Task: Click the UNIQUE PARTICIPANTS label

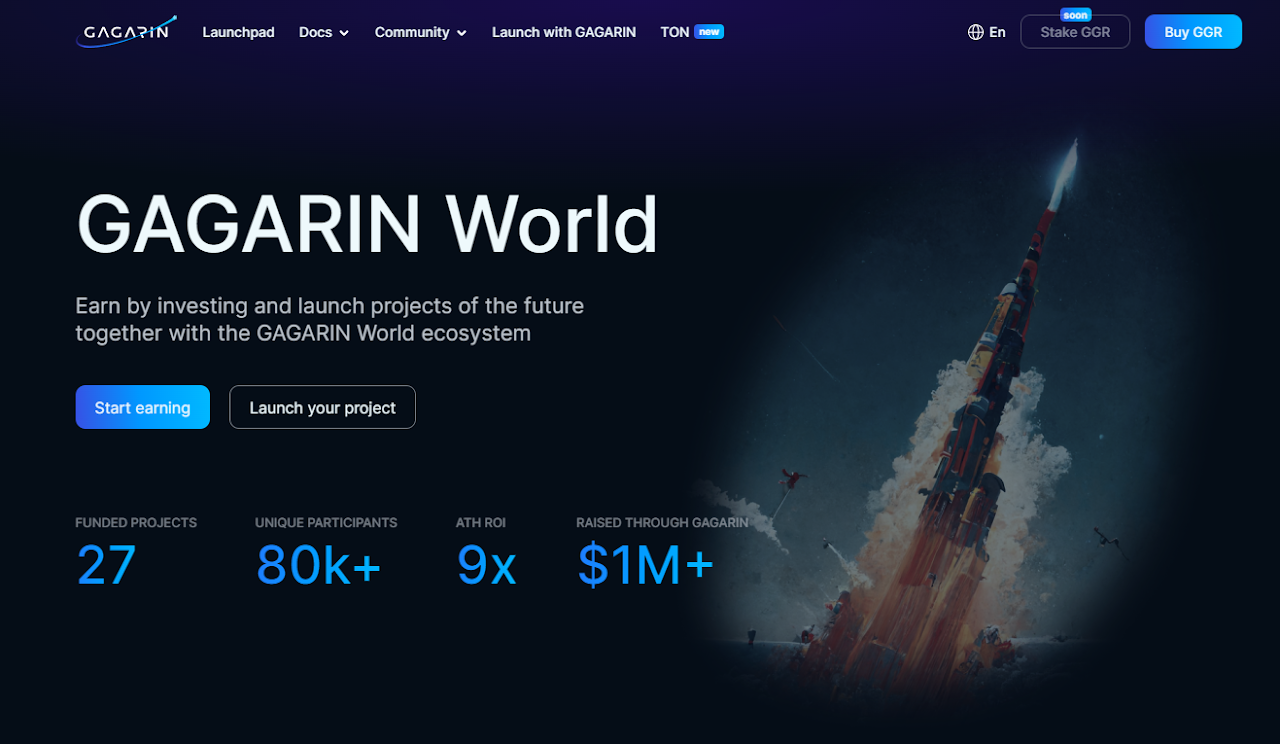Action: click(x=326, y=523)
